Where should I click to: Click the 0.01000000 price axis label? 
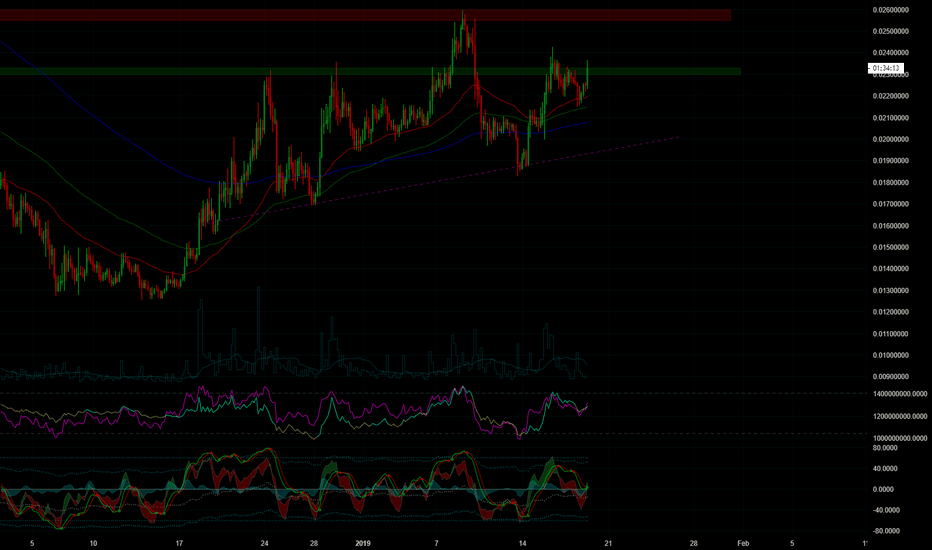[890, 356]
